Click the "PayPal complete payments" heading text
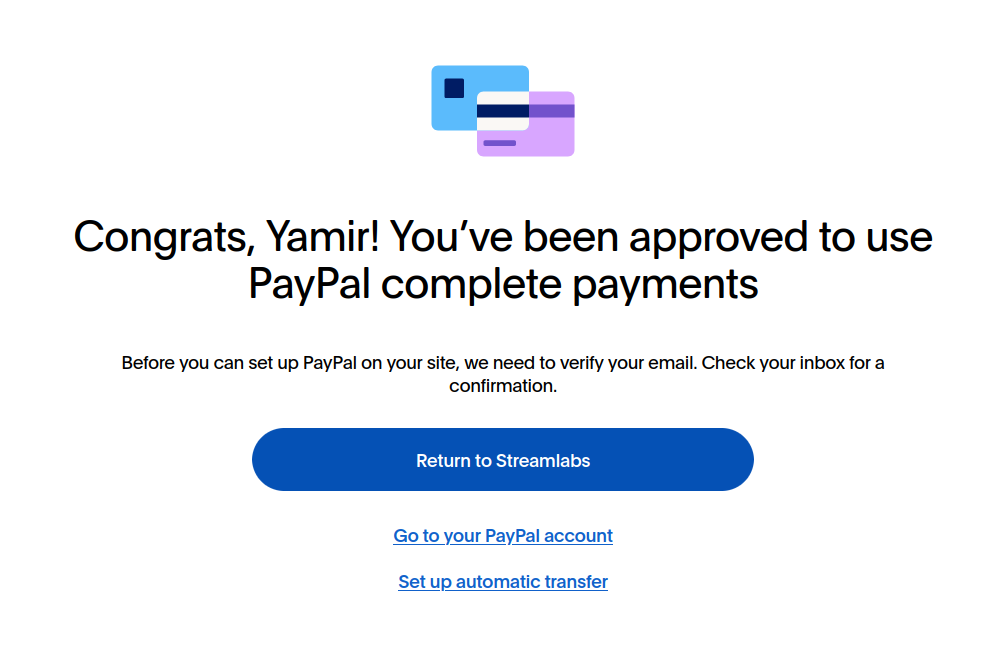 click(502, 284)
